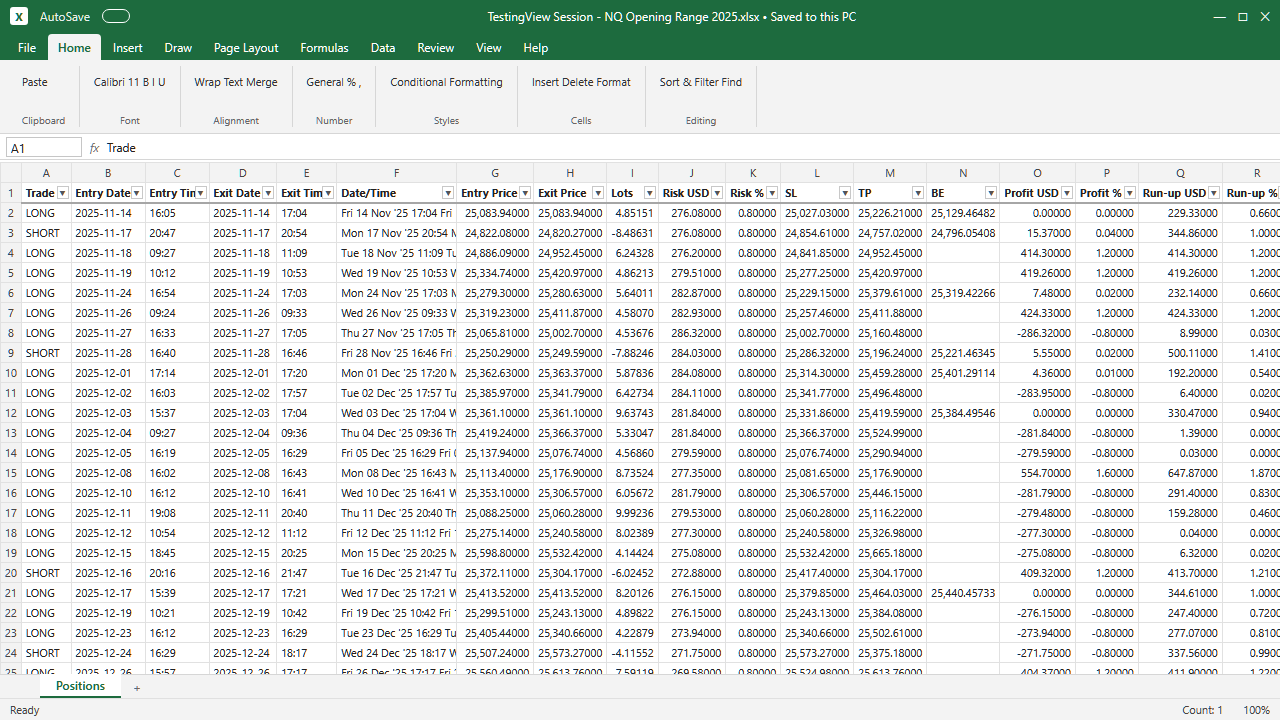Viewport: 1280px width, 720px height.
Task: Toggle the AutoSave switch
Action: (x=116, y=17)
